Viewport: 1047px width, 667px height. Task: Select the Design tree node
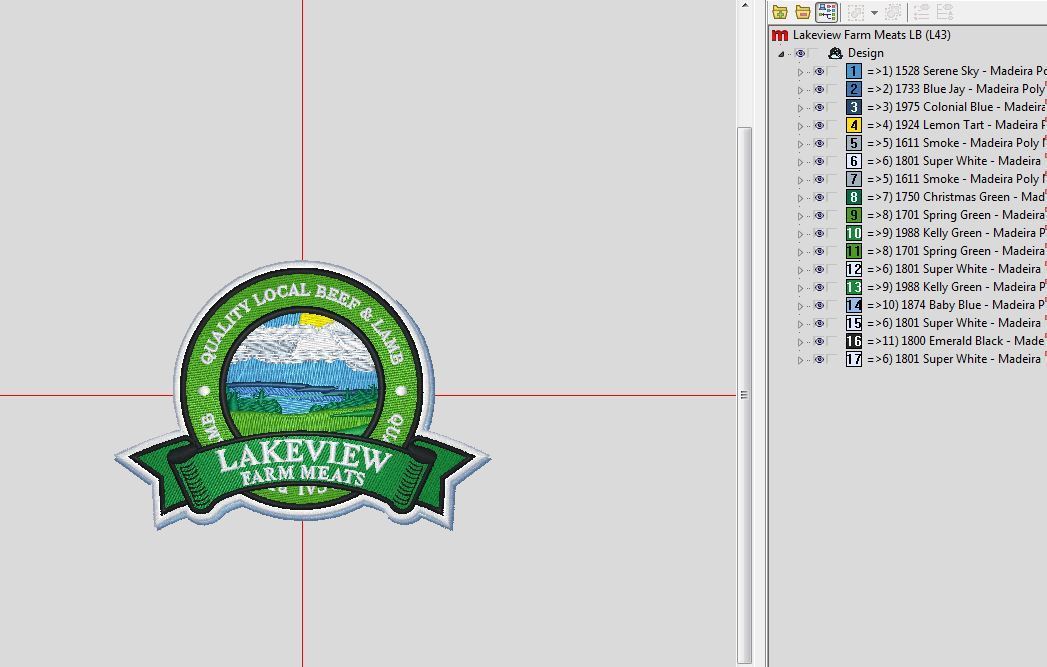tap(865, 53)
